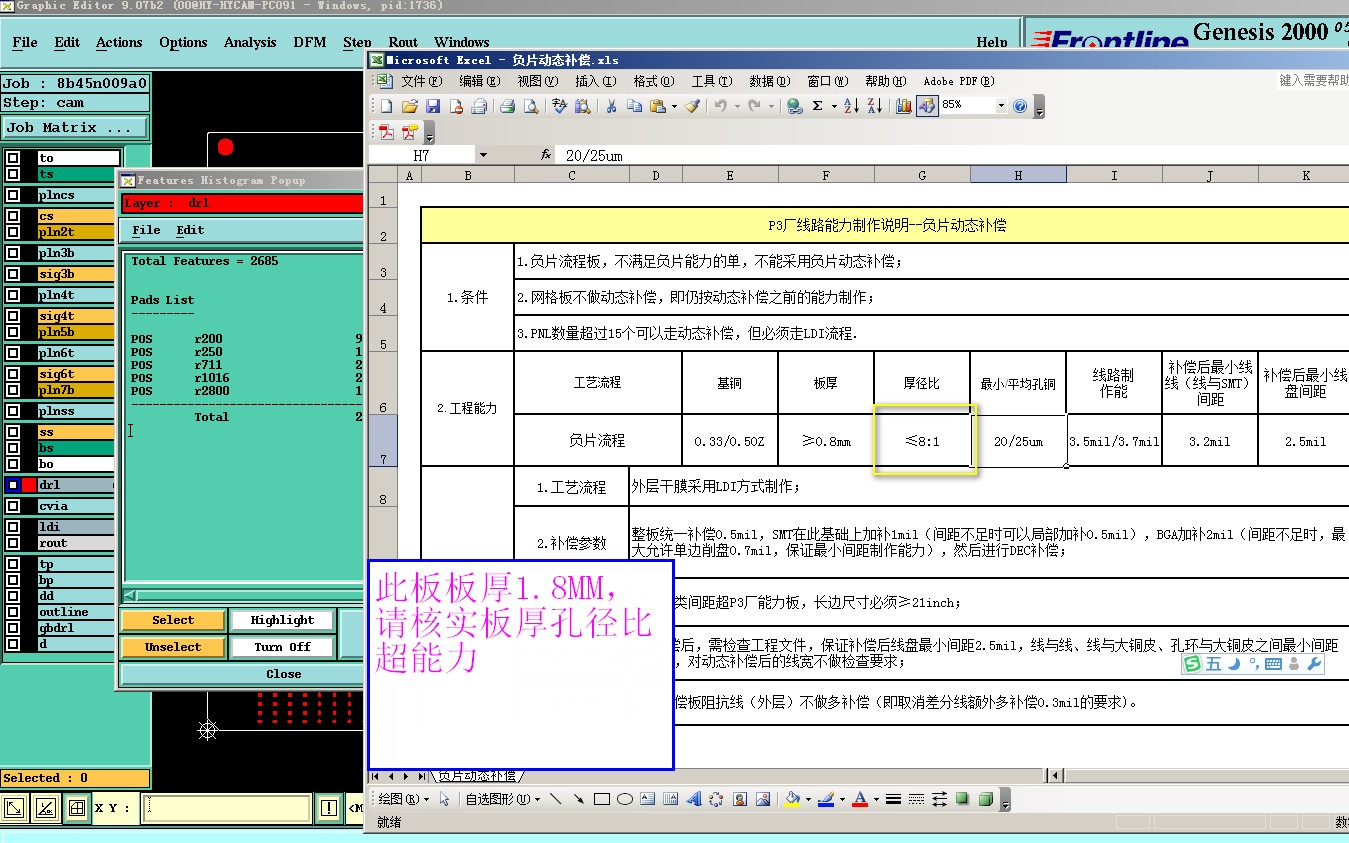The image size is (1349, 843).
Task: Open the Paste options dropdown arrow
Action: click(674, 106)
